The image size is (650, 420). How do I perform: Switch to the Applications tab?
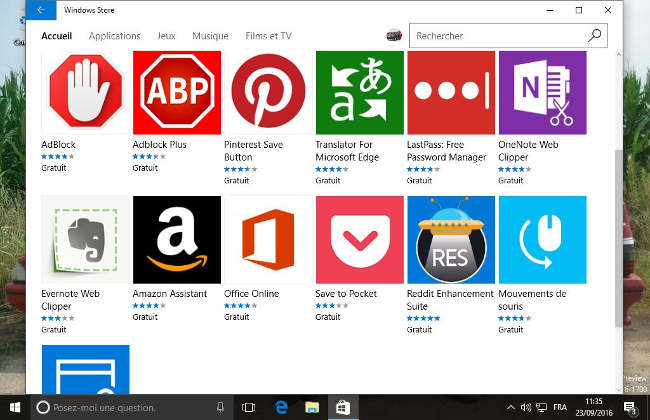(114, 36)
